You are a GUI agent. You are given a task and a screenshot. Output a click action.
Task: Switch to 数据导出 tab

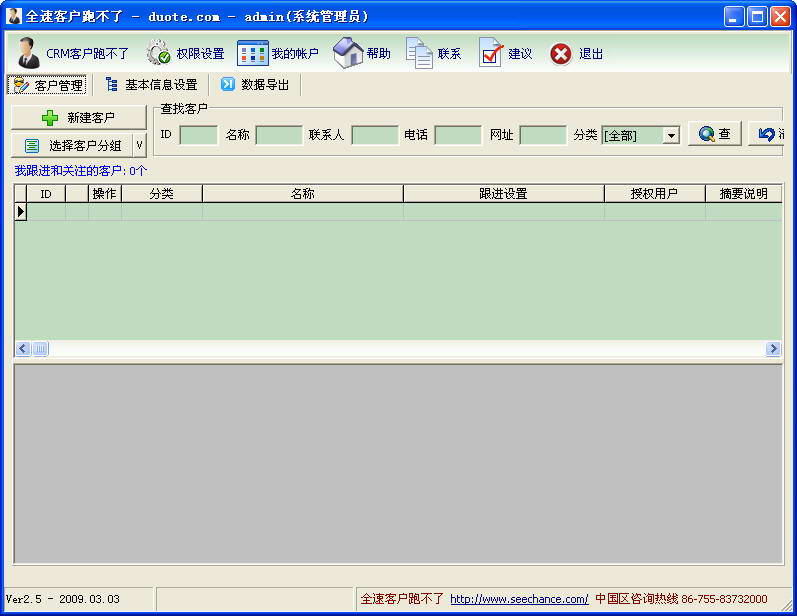pyautogui.click(x=255, y=85)
